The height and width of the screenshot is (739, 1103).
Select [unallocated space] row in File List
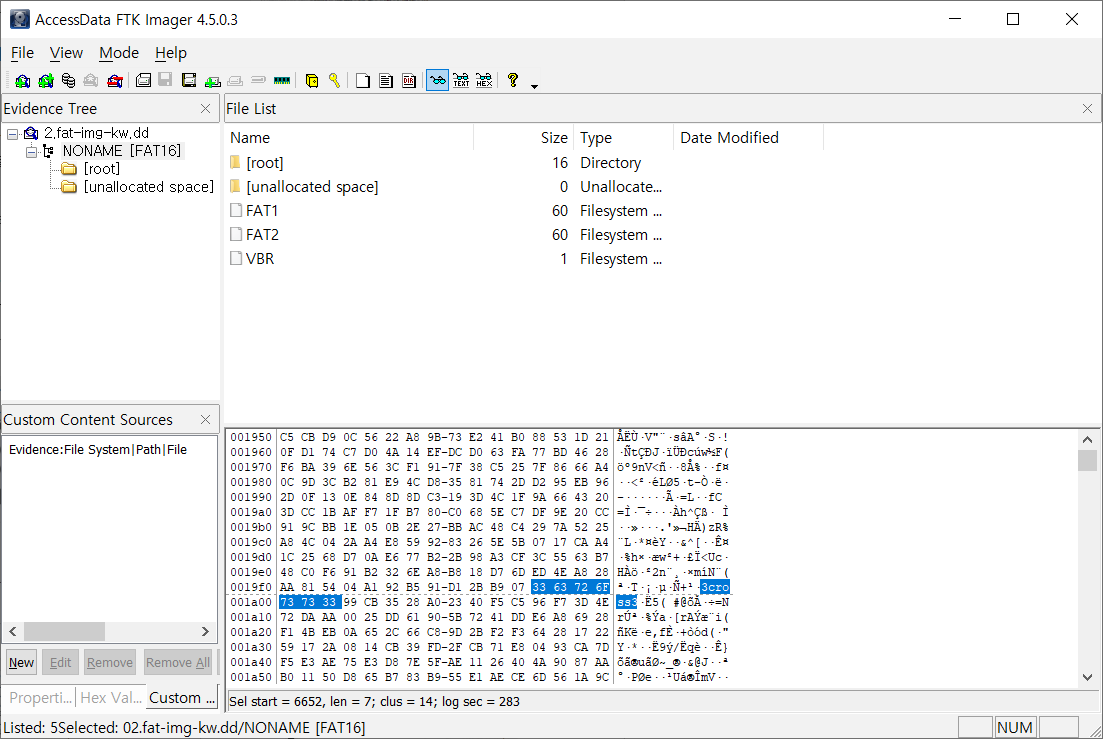(445, 187)
